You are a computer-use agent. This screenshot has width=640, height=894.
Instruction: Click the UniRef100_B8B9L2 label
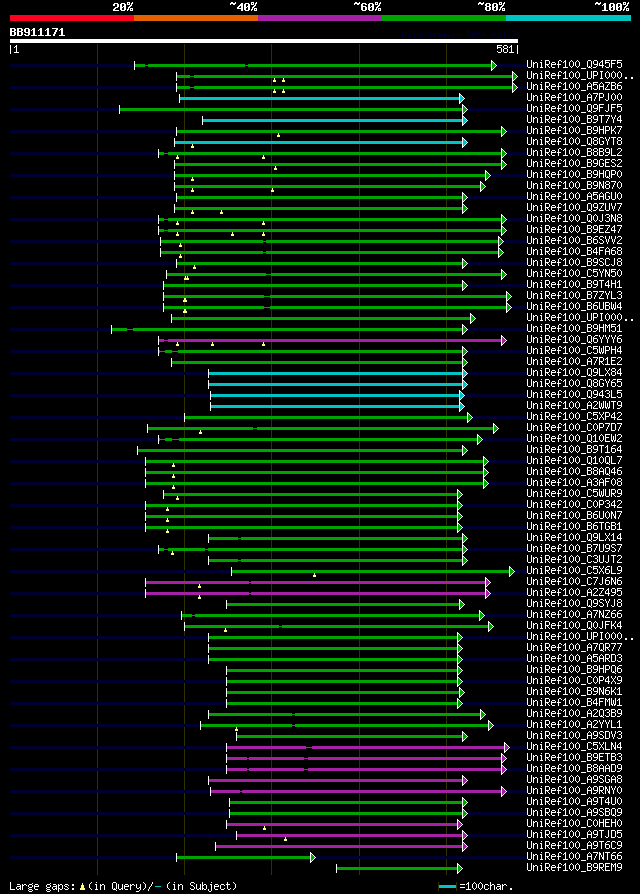574,153
